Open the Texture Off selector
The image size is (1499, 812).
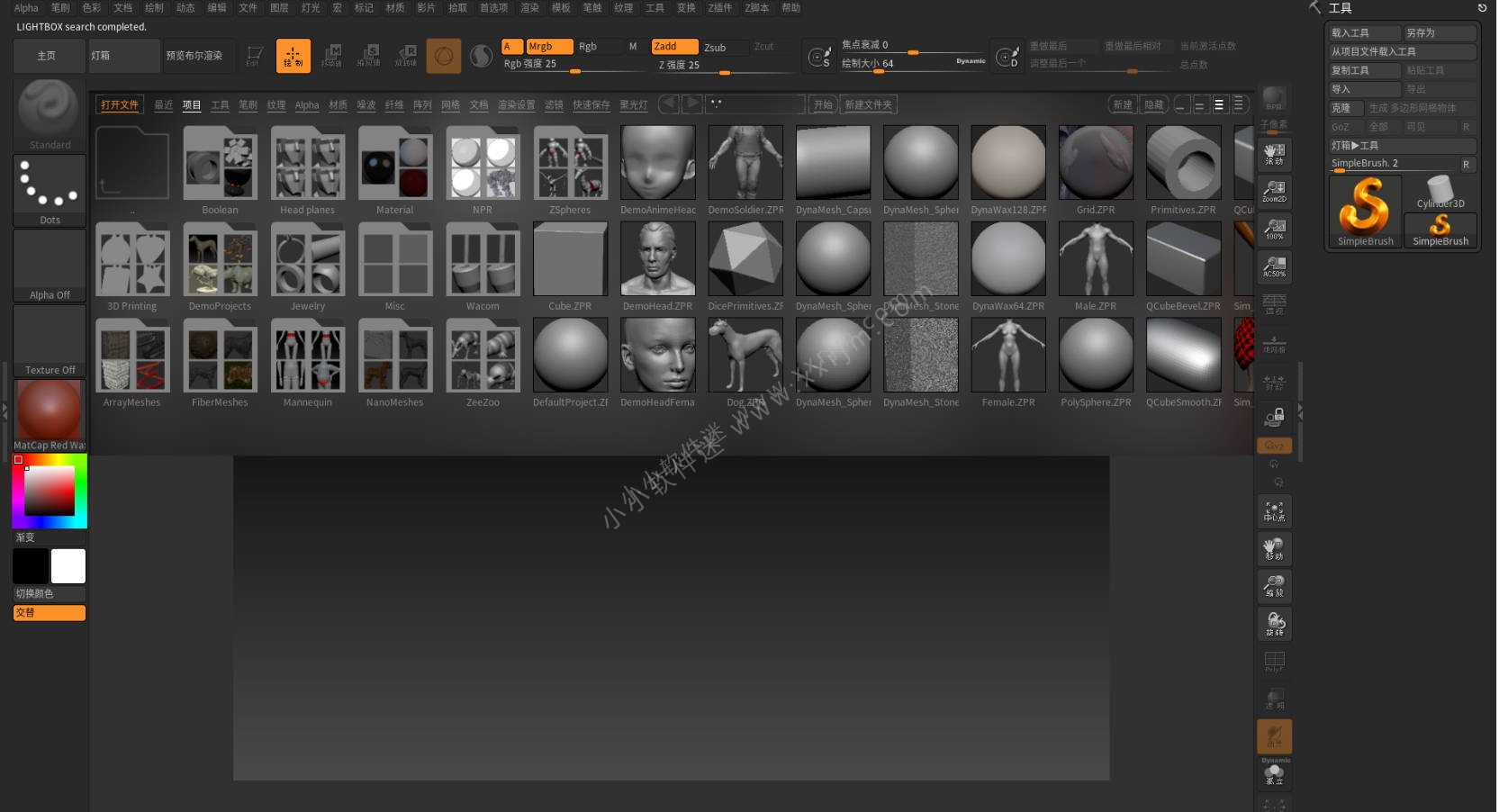point(50,340)
